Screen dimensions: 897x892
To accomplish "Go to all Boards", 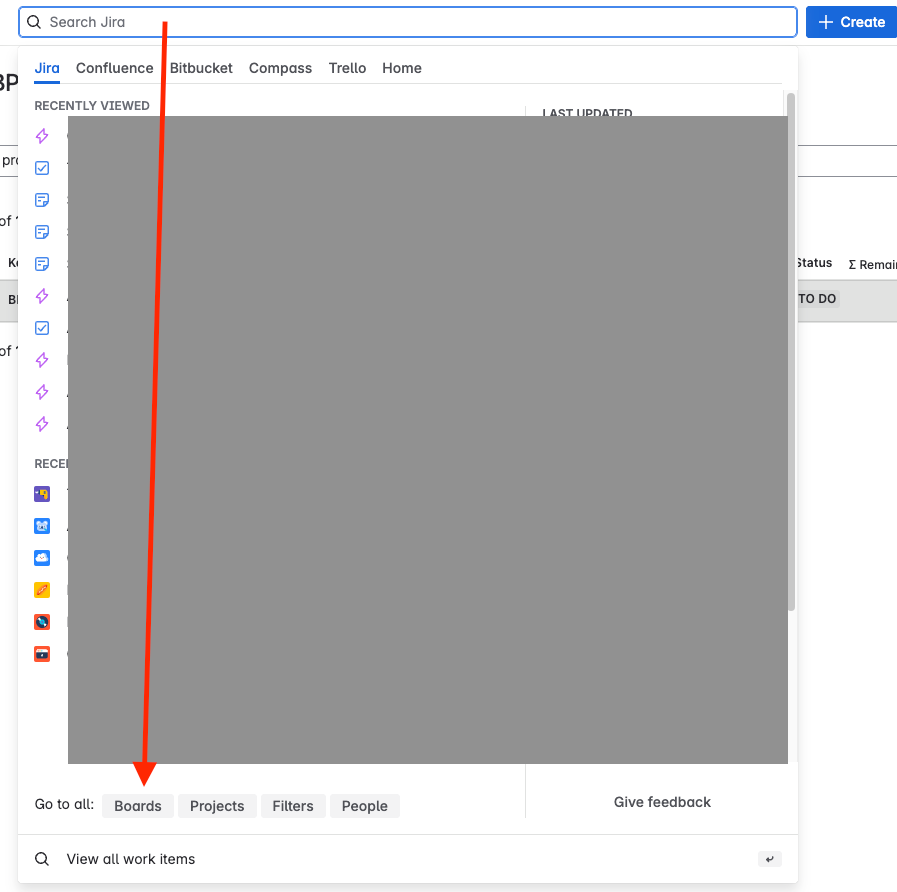I will [138, 806].
